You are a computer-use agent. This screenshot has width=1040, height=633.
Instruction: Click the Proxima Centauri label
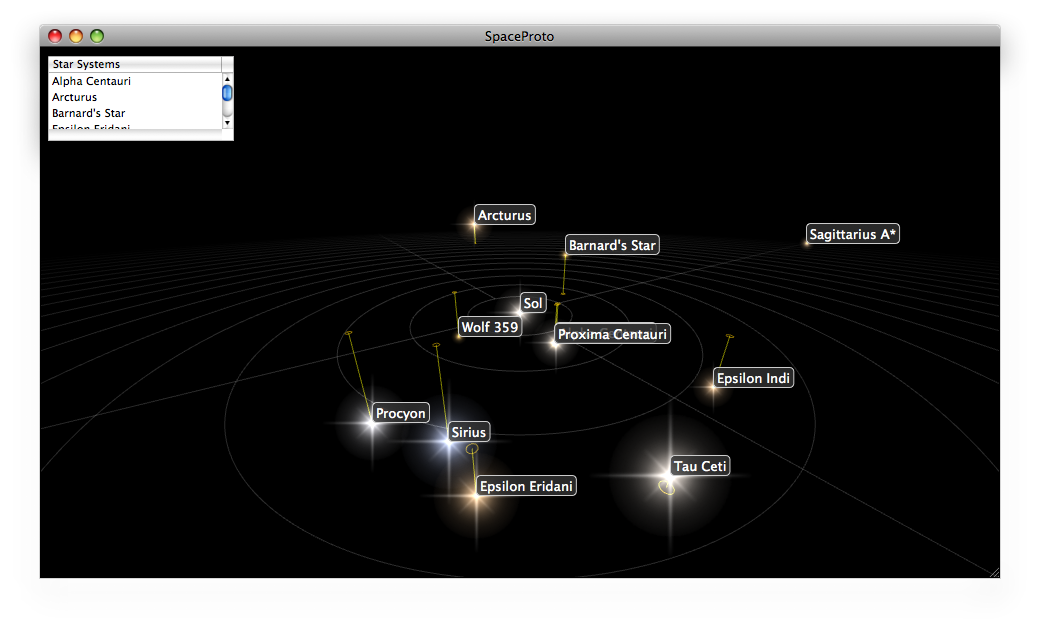(x=612, y=334)
